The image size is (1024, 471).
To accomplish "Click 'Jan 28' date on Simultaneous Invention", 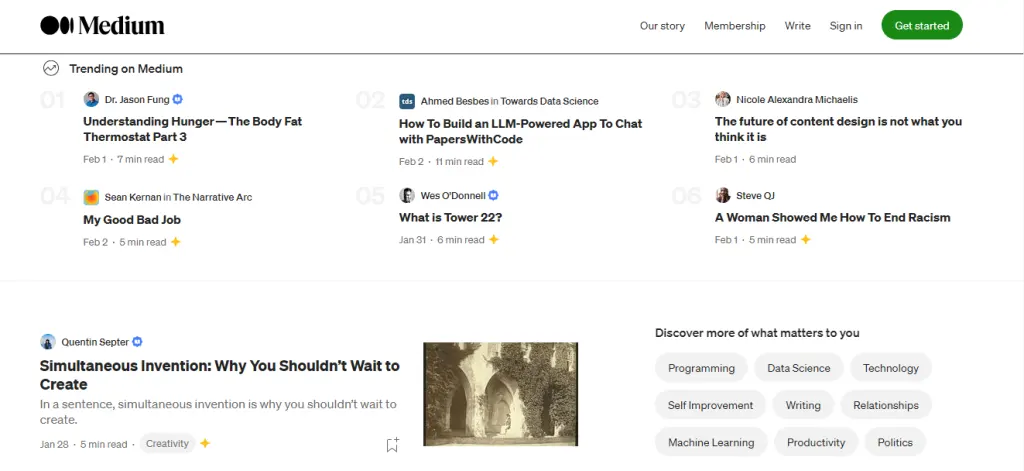I will point(54,444).
